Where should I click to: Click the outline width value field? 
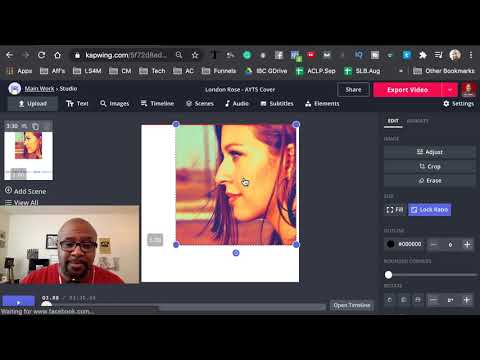(450, 244)
